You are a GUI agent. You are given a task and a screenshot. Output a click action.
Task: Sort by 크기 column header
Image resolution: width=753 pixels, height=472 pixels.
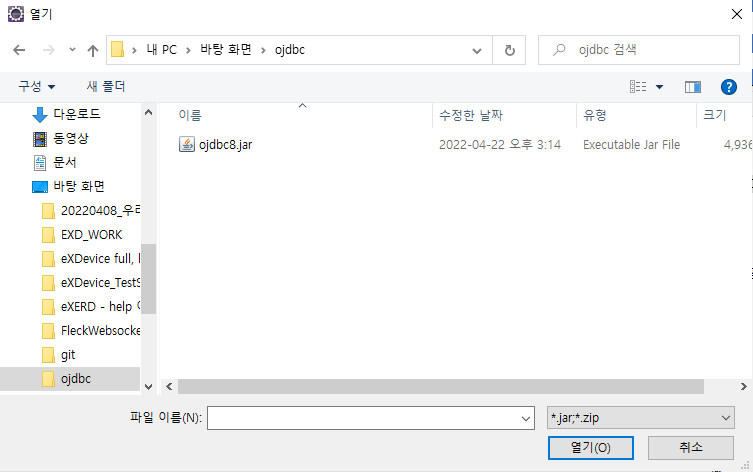(x=715, y=115)
